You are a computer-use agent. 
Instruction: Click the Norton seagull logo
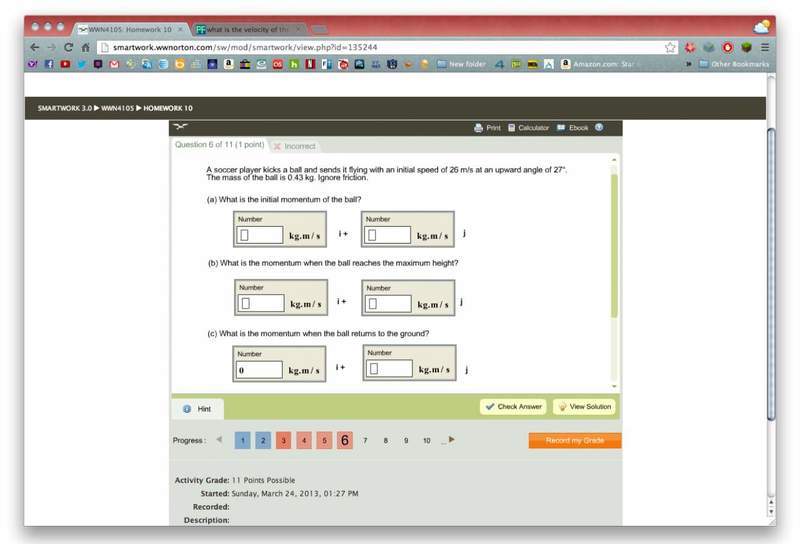[x=180, y=126]
